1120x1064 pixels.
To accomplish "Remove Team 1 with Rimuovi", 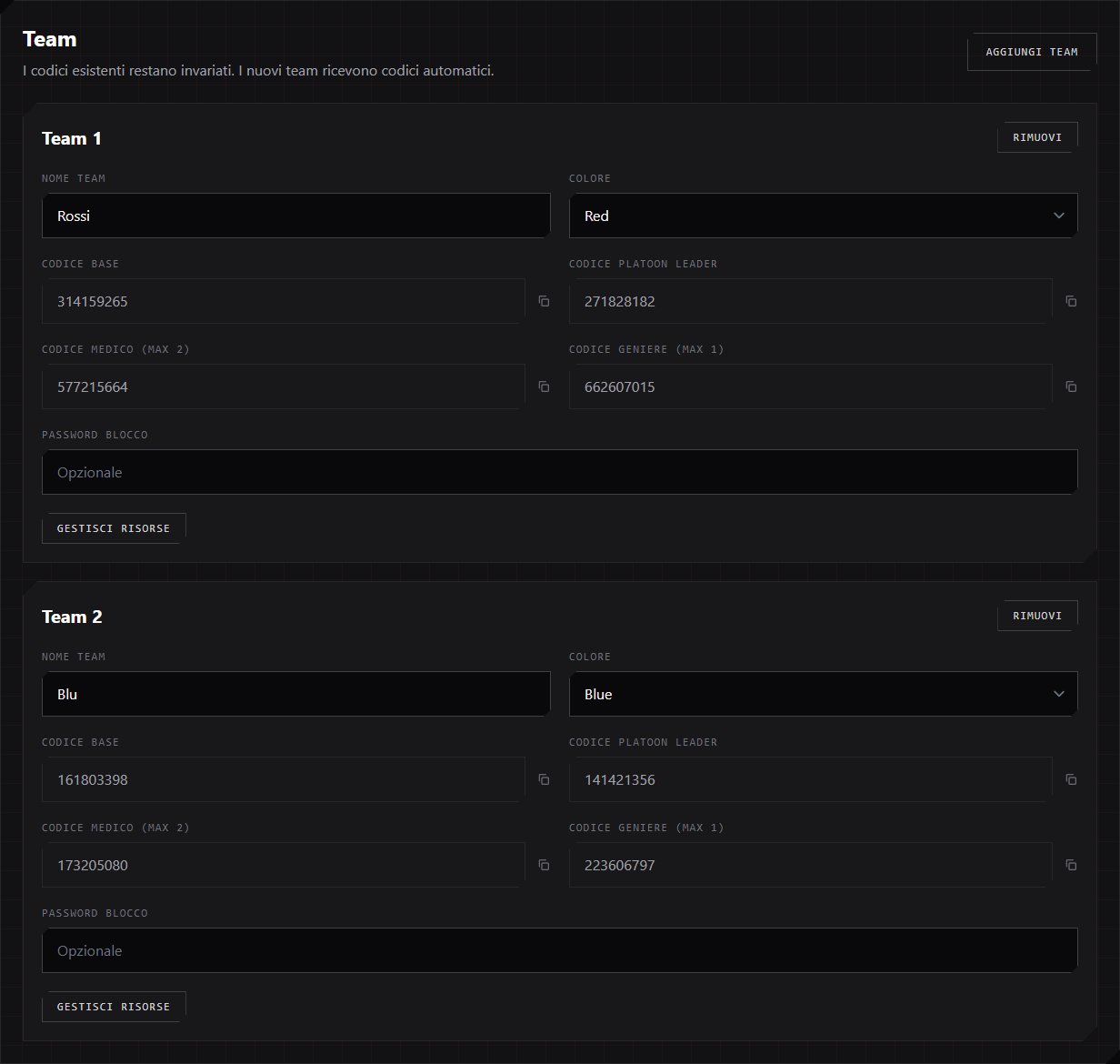I will (x=1037, y=137).
